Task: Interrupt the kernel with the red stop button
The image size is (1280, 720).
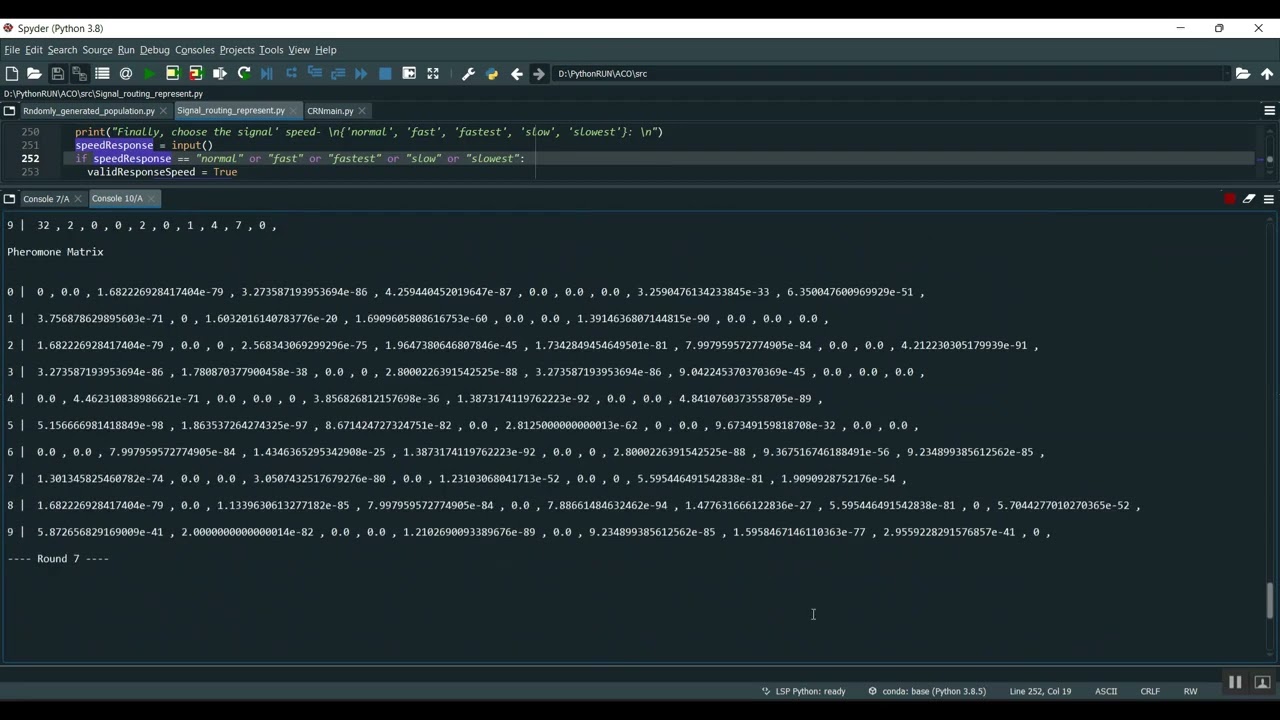Action: (x=1230, y=199)
